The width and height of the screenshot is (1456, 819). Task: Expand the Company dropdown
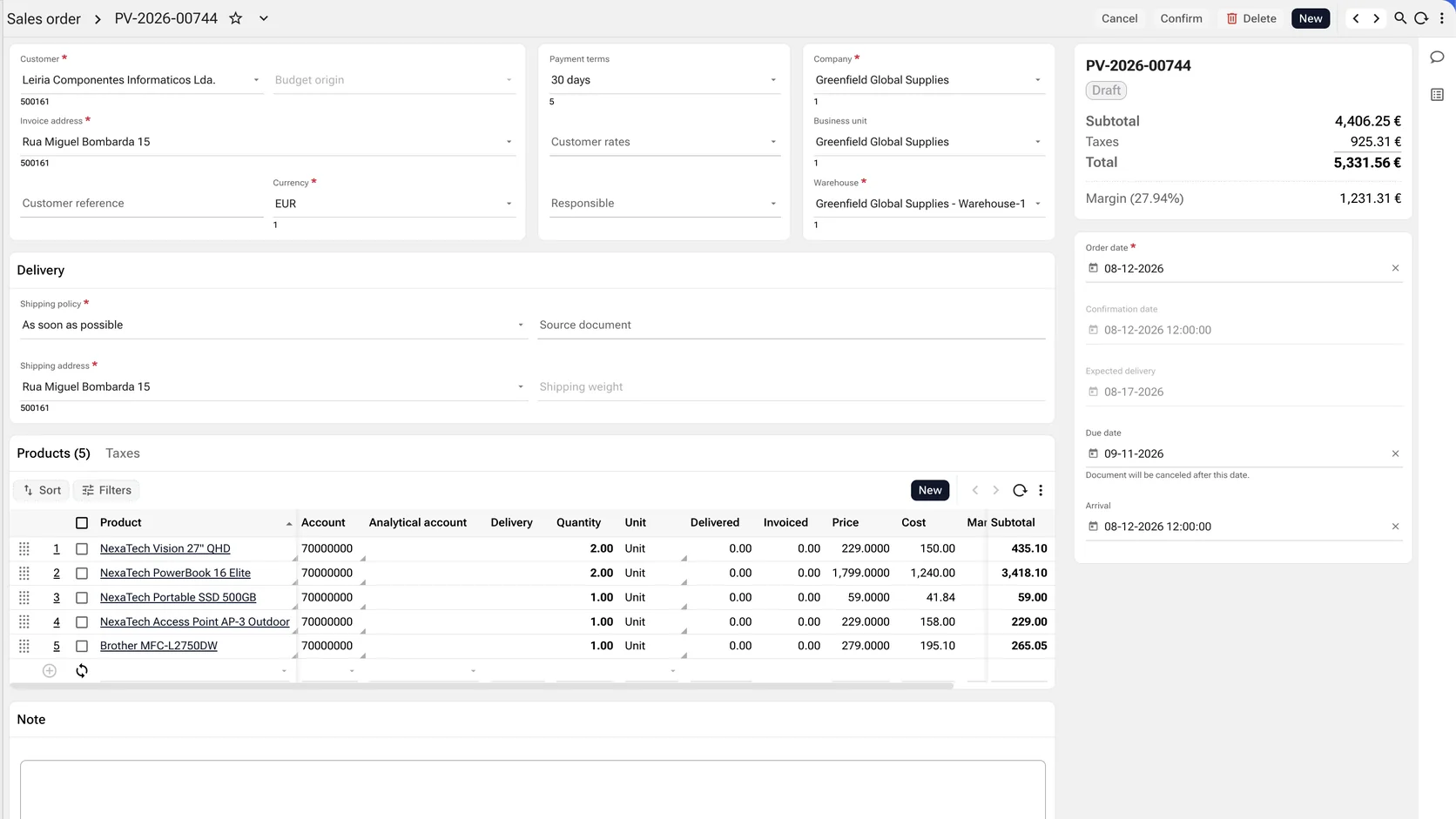1038,80
